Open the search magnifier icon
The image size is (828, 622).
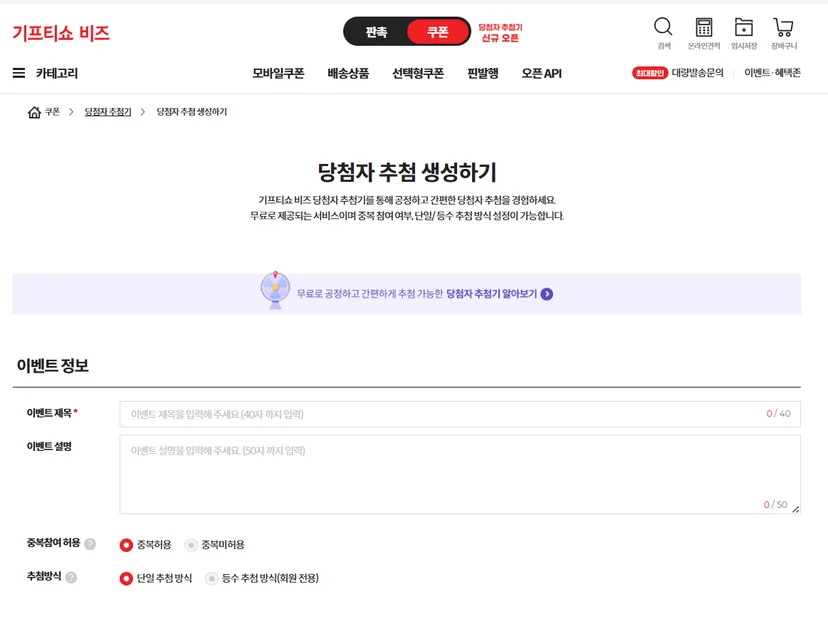click(663, 27)
